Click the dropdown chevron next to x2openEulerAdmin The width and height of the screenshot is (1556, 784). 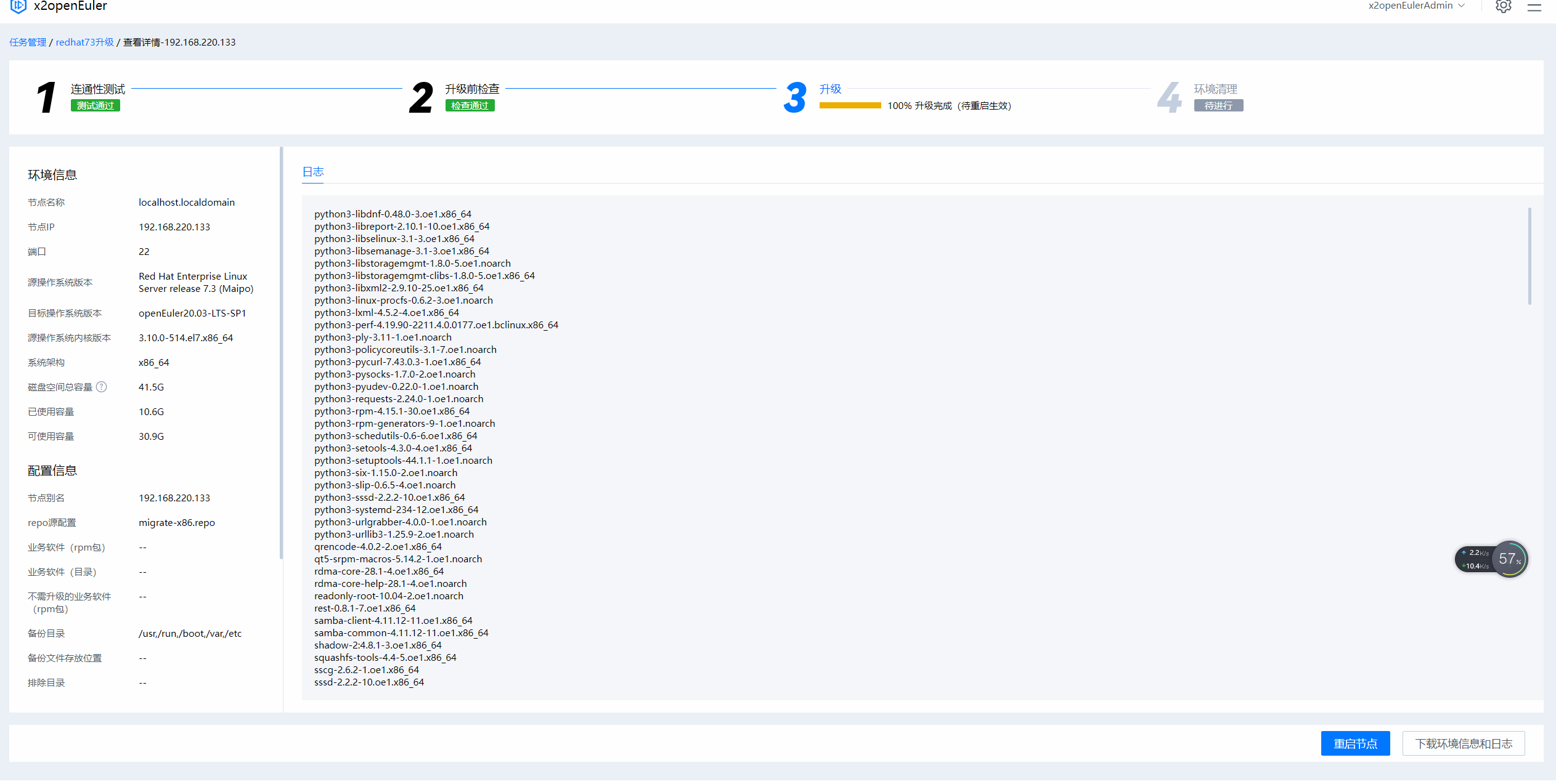tap(1461, 6)
